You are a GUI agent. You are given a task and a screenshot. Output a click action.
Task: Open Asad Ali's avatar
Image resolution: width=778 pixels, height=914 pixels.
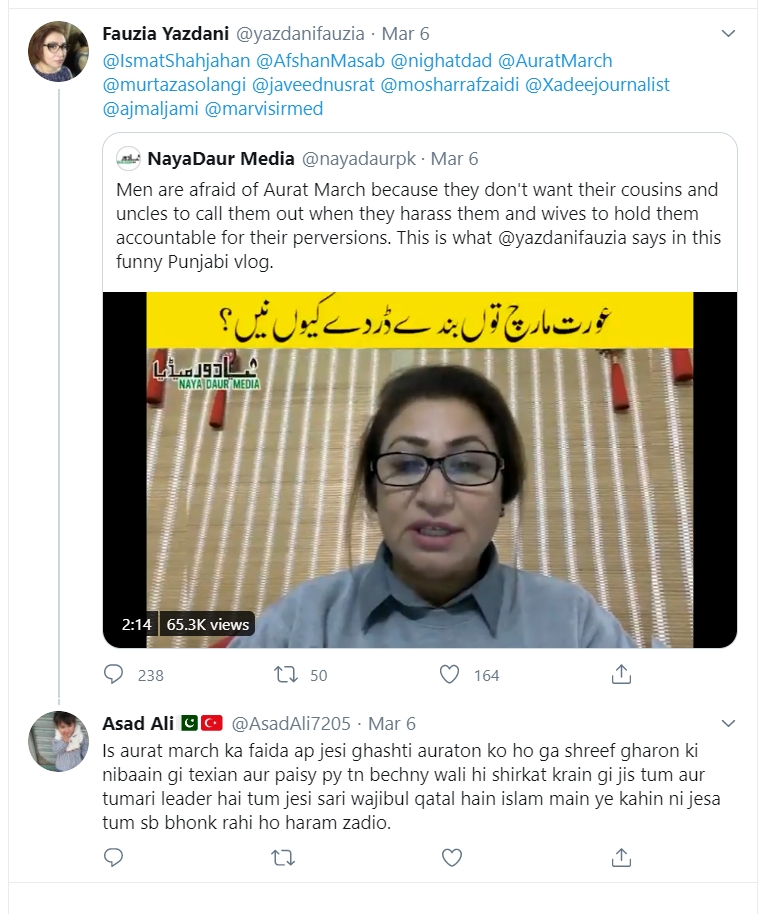point(58,741)
